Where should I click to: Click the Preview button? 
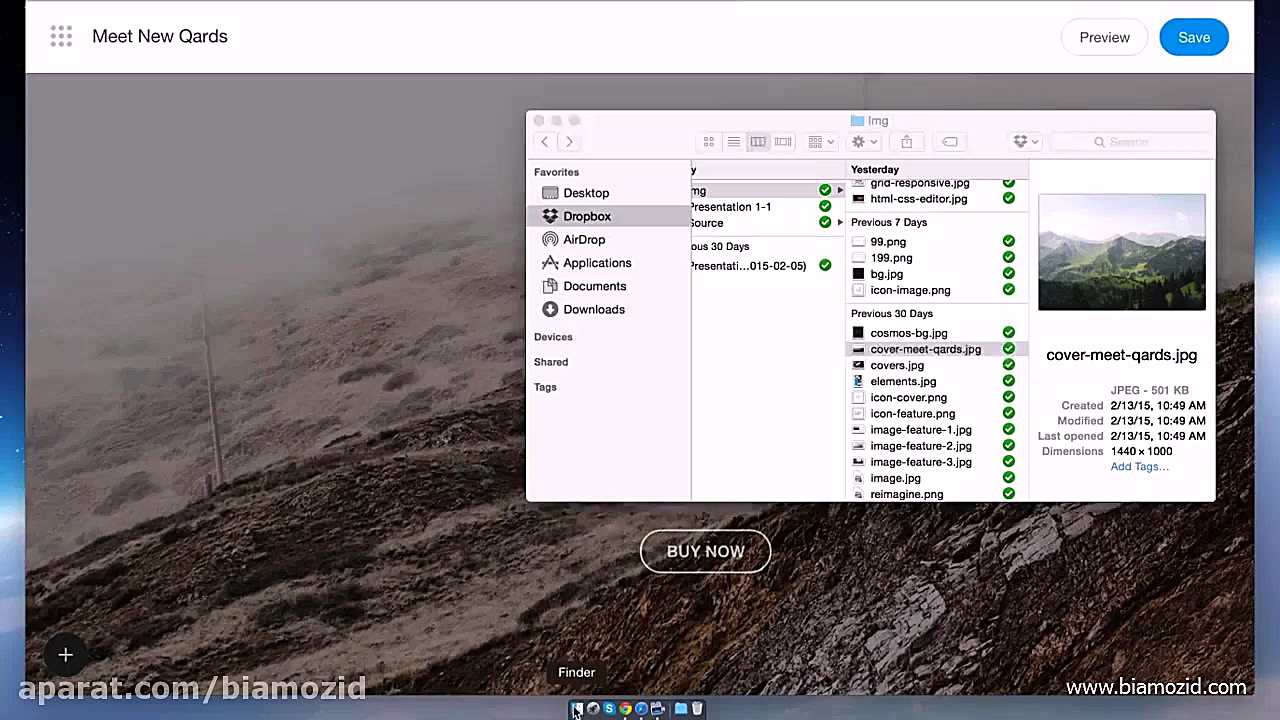[1104, 37]
